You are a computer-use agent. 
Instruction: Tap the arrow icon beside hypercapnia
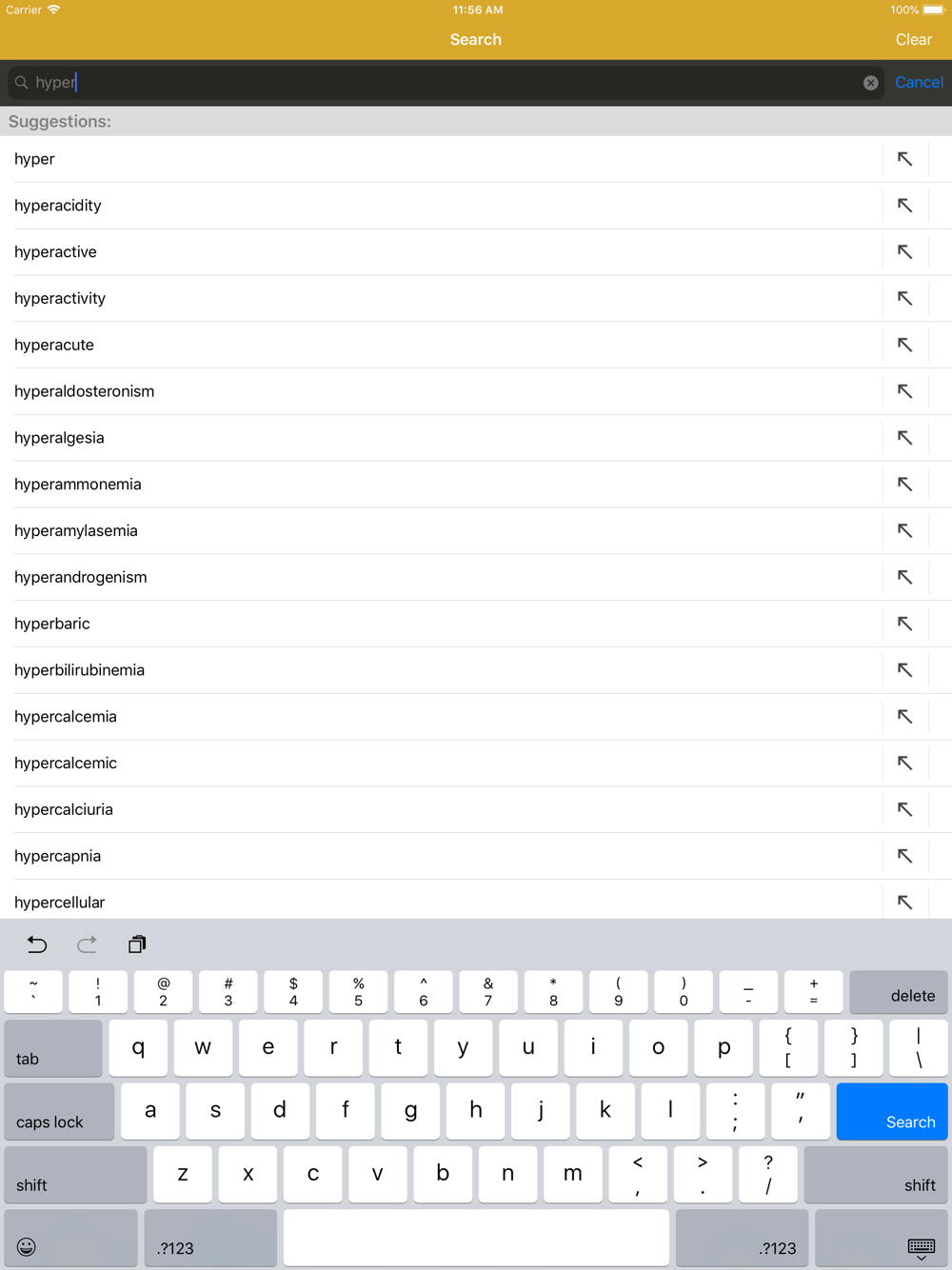[904, 856]
